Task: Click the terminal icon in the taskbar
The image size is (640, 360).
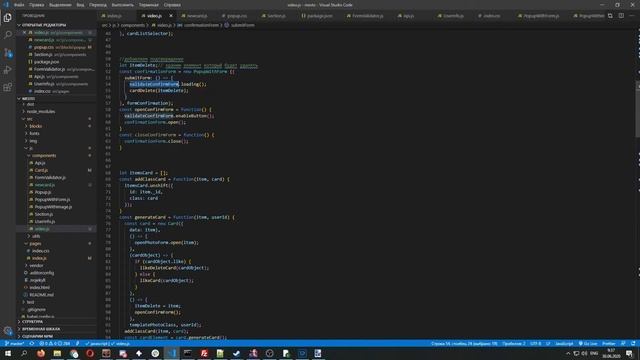Action: 188,353
